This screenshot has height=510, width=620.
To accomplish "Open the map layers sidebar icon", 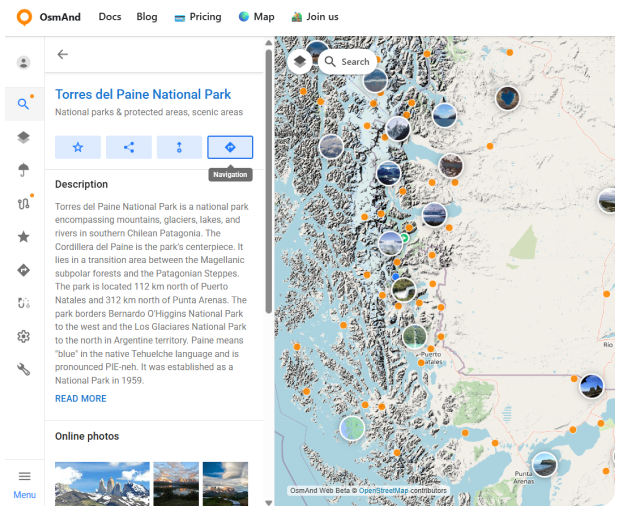I will coord(24,137).
